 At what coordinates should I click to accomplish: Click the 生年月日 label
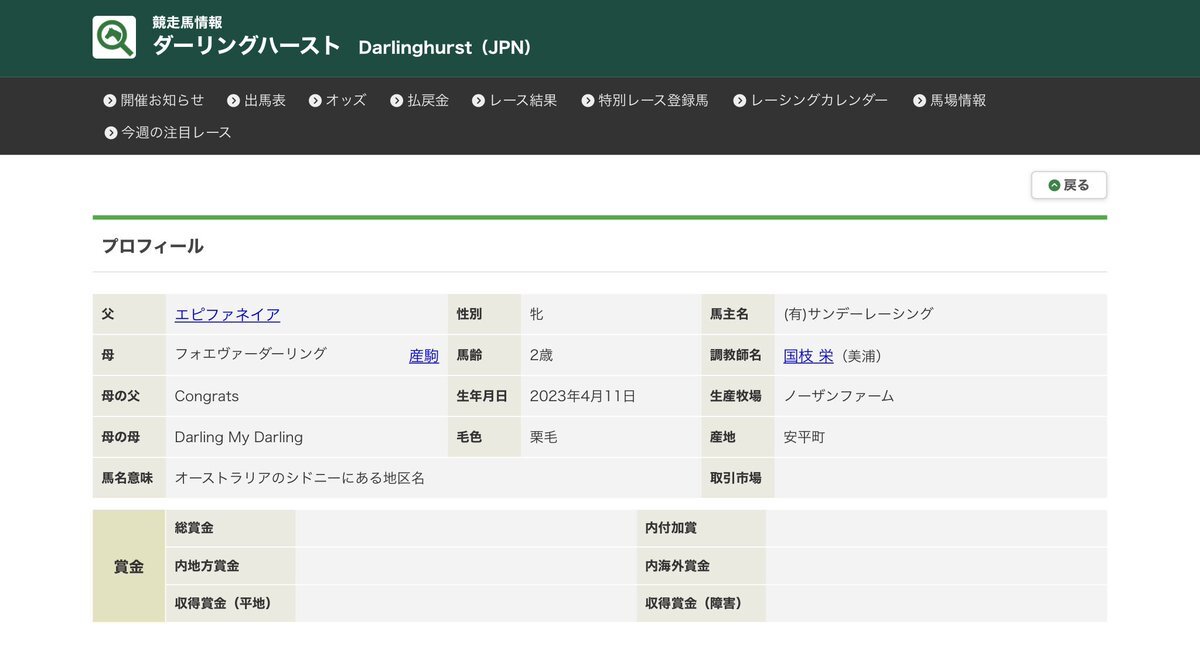click(x=482, y=396)
